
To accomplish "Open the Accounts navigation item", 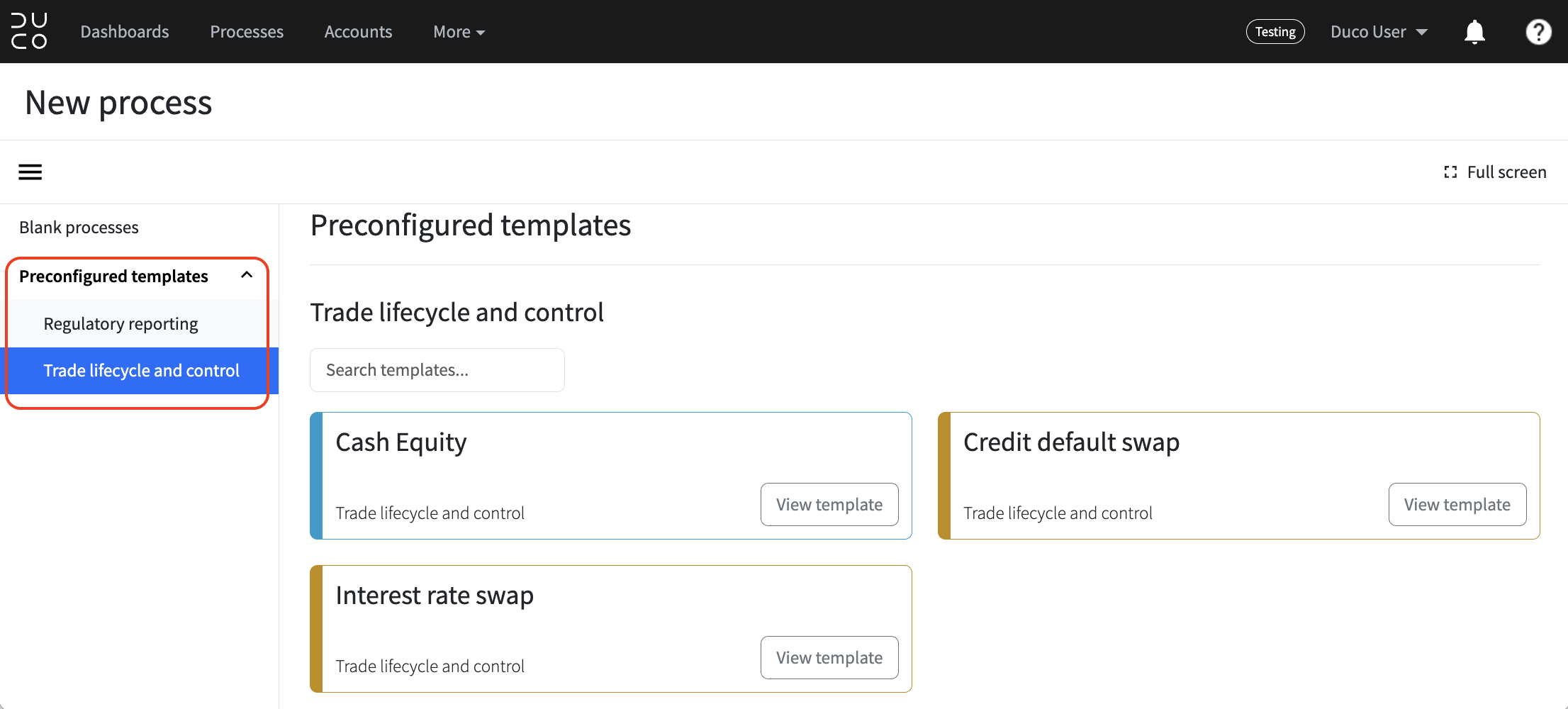I will click(x=358, y=32).
